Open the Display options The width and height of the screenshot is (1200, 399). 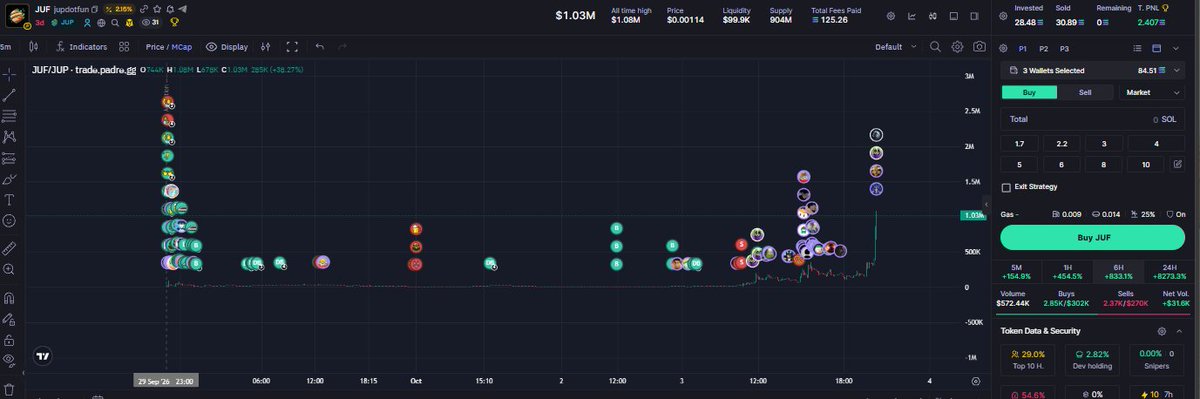point(227,46)
